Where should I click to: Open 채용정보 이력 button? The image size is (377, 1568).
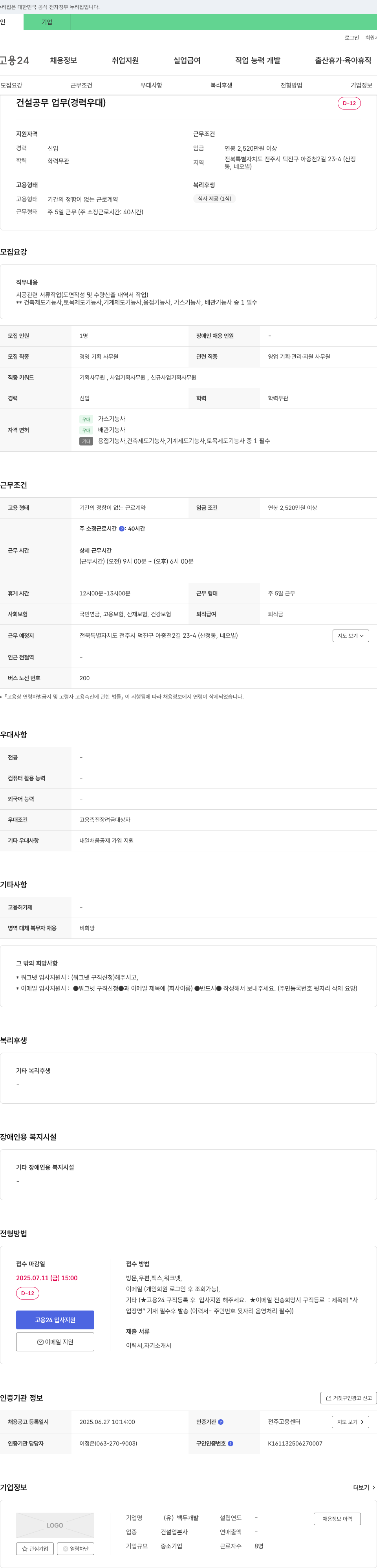coord(337,1519)
